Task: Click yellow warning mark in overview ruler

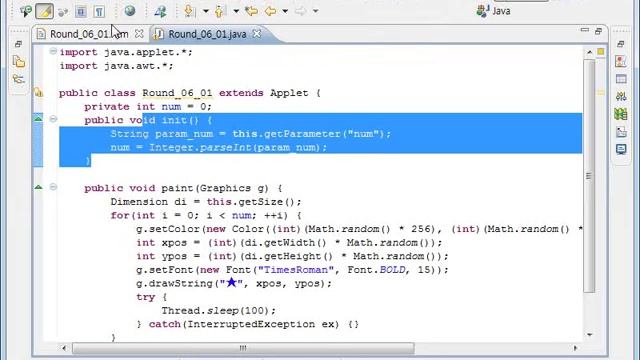Action: point(601,93)
